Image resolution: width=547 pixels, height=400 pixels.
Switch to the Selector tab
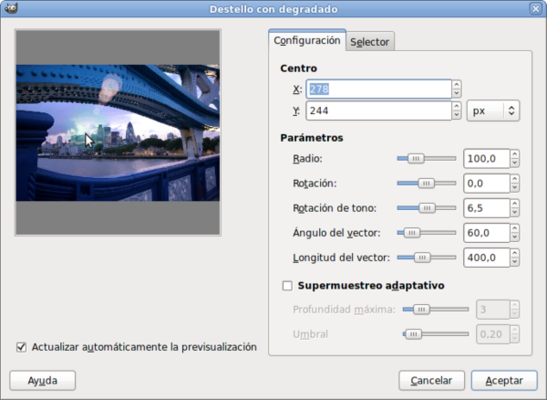point(370,42)
